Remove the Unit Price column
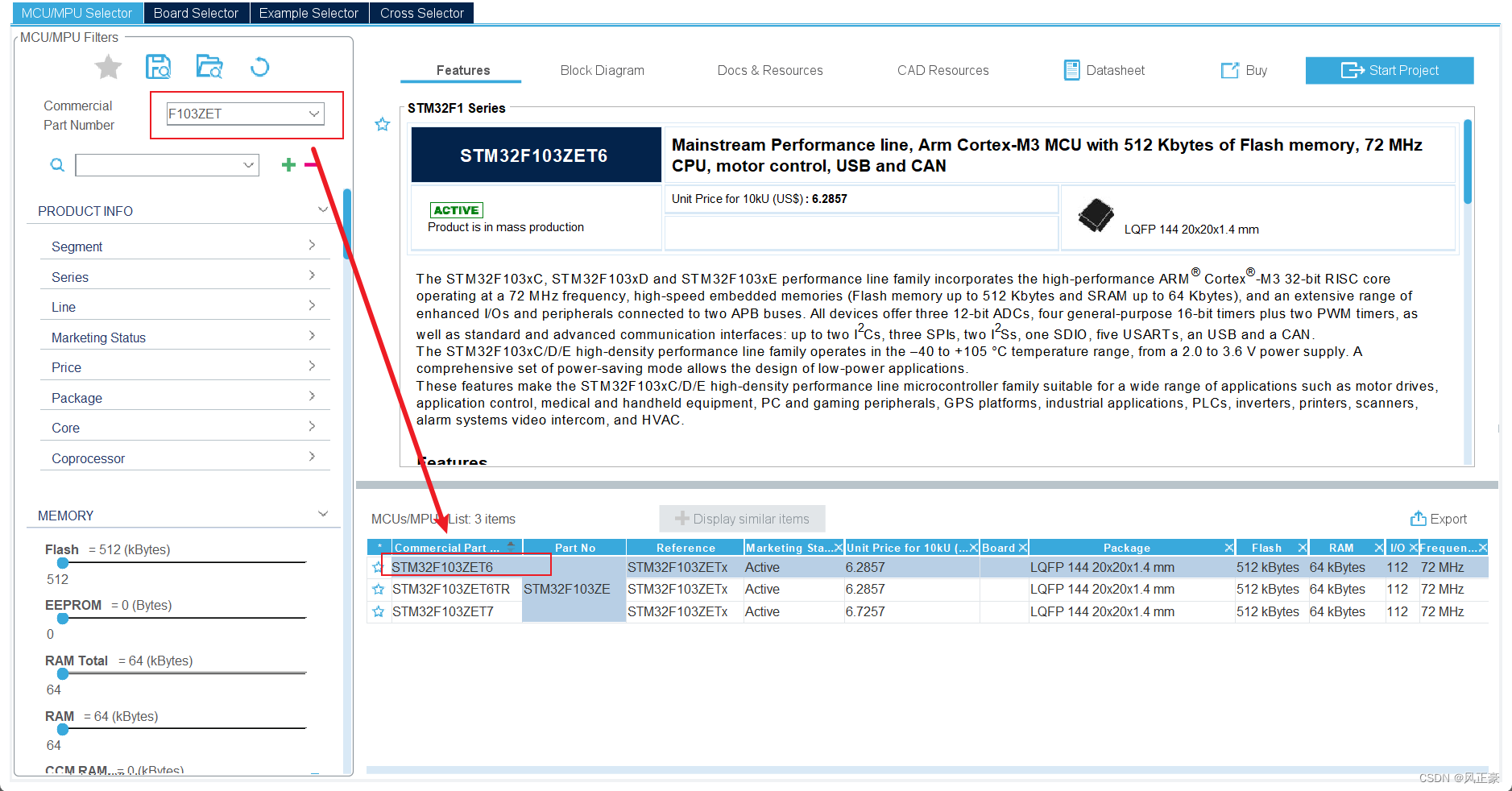The width and height of the screenshot is (1512, 791). click(973, 548)
